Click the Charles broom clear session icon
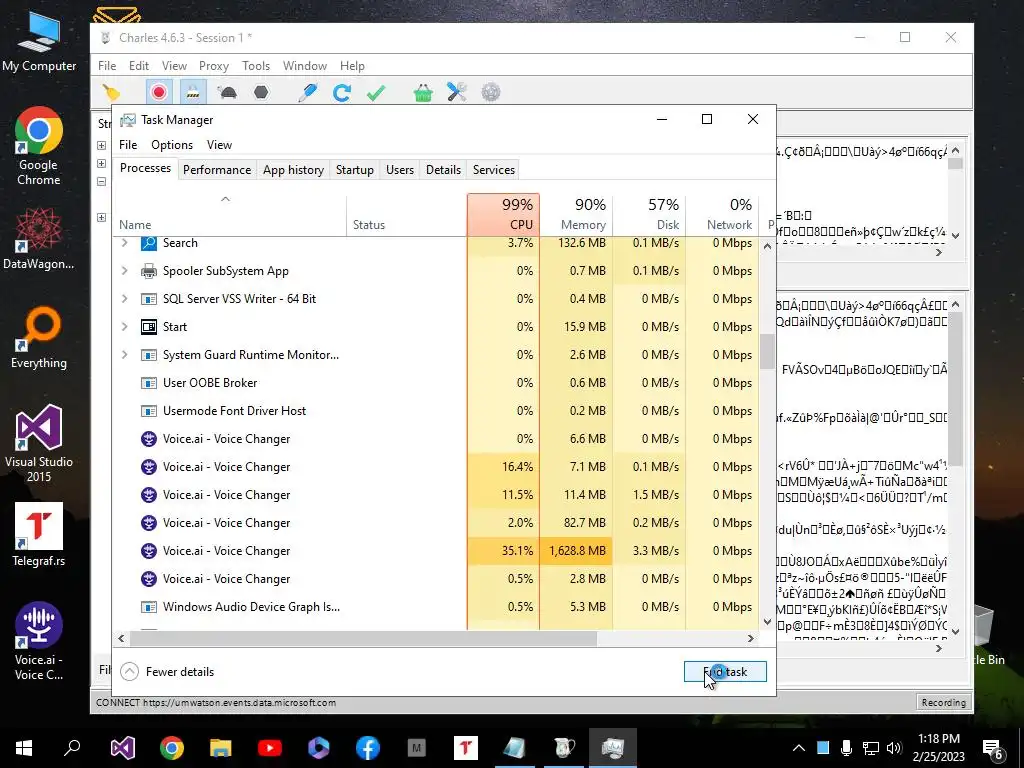Viewport: 1024px width, 768px height. click(111, 93)
